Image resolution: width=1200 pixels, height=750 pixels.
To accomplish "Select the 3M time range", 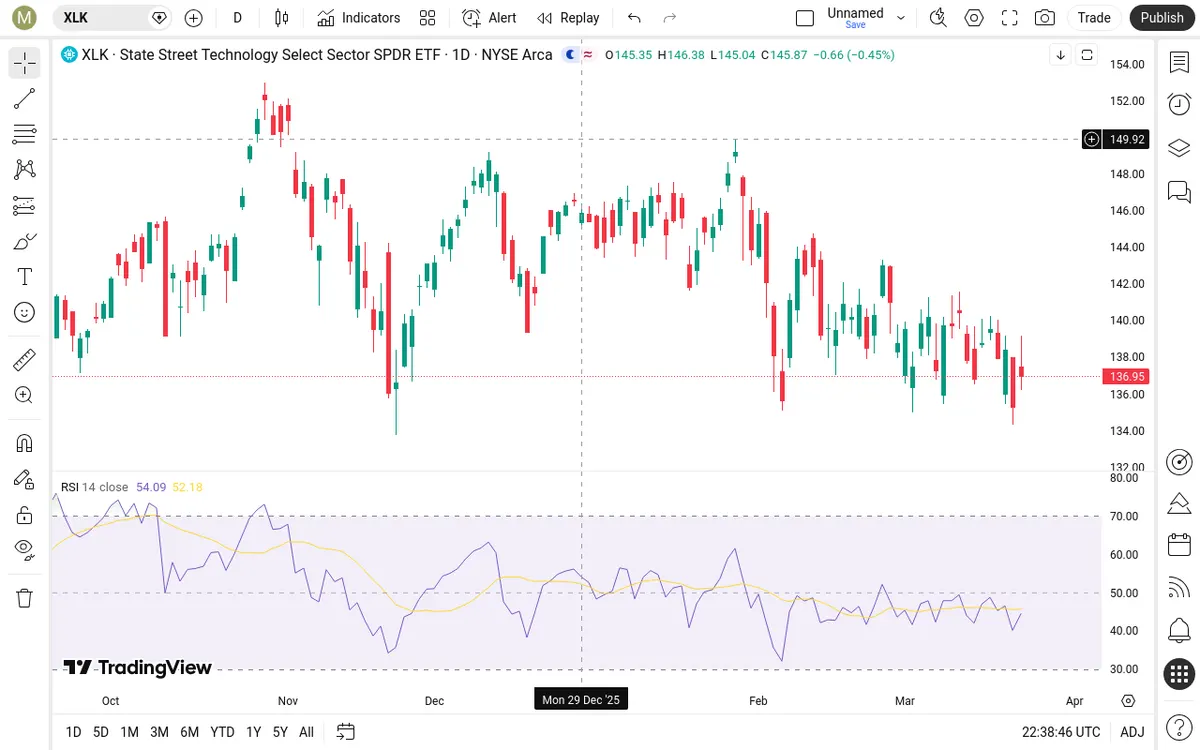I will (x=159, y=732).
